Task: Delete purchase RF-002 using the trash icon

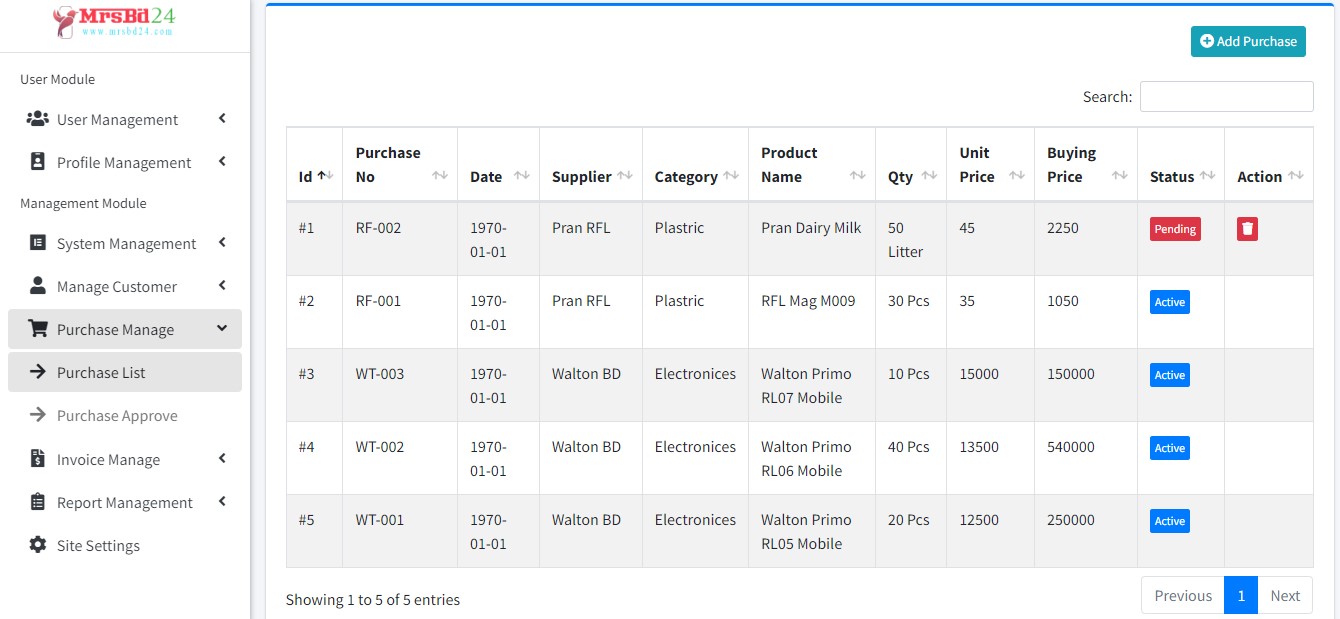Action: click(x=1246, y=228)
